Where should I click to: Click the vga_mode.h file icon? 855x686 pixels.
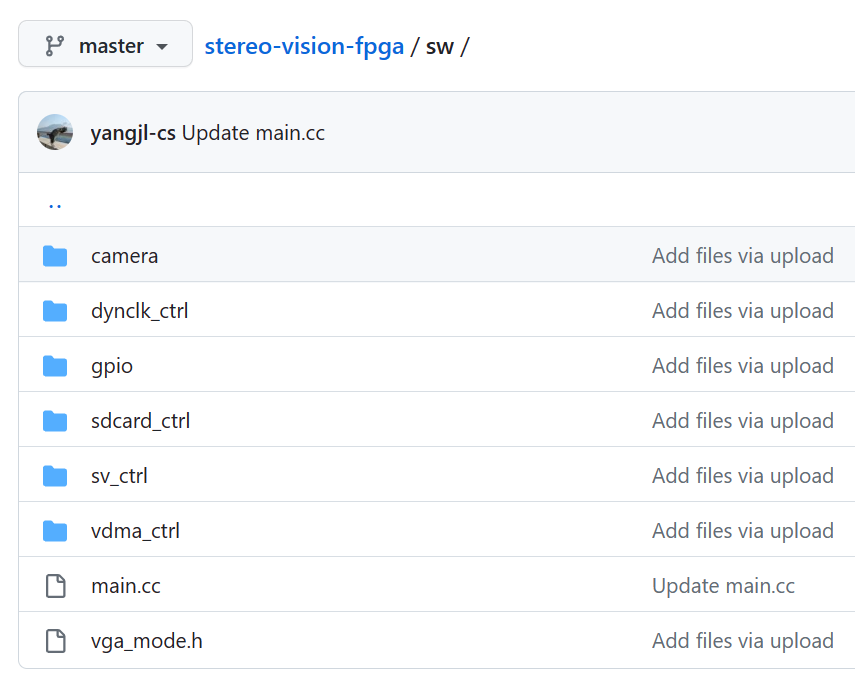[56, 641]
